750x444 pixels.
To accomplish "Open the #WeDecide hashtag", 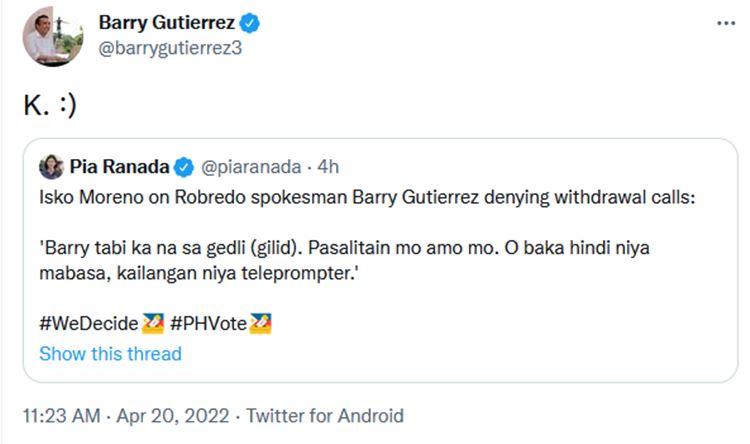I will [x=89, y=324].
